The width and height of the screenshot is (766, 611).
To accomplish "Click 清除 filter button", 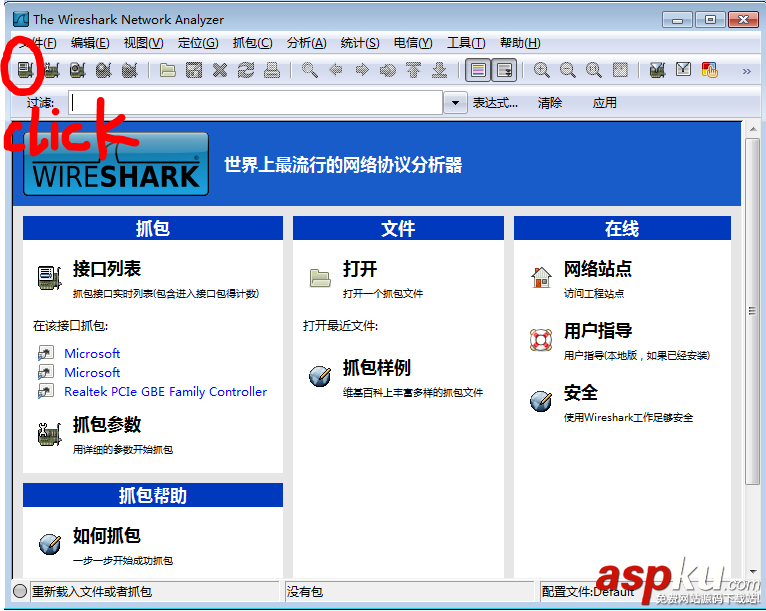I will pyautogui.click(x=550, y=103).
